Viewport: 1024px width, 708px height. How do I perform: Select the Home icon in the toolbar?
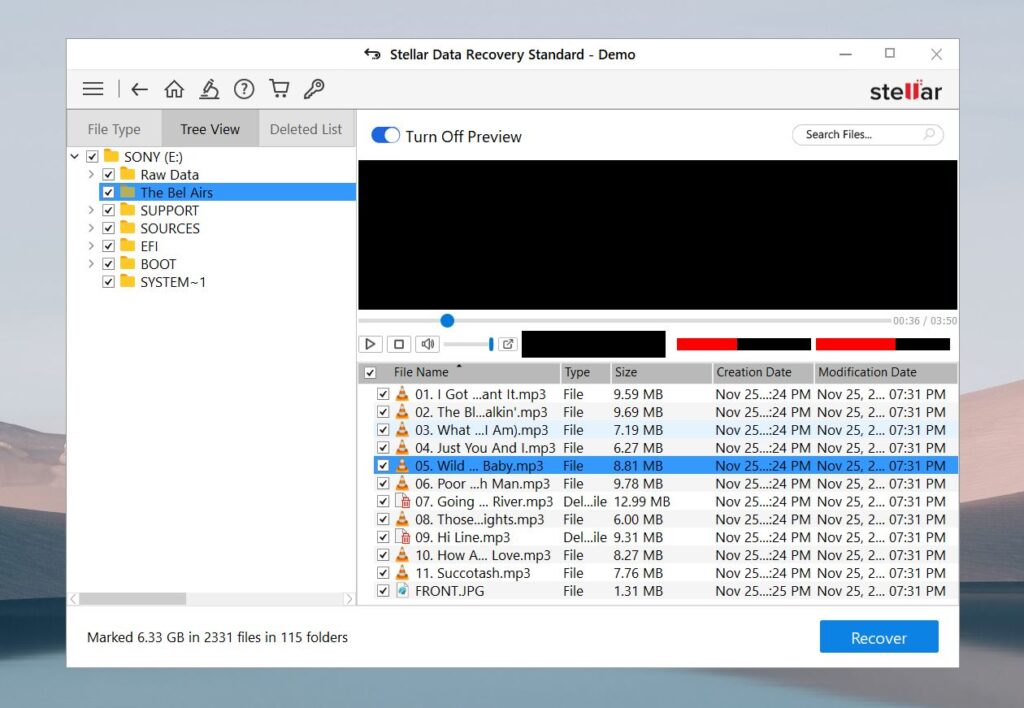tap(174, 88)
